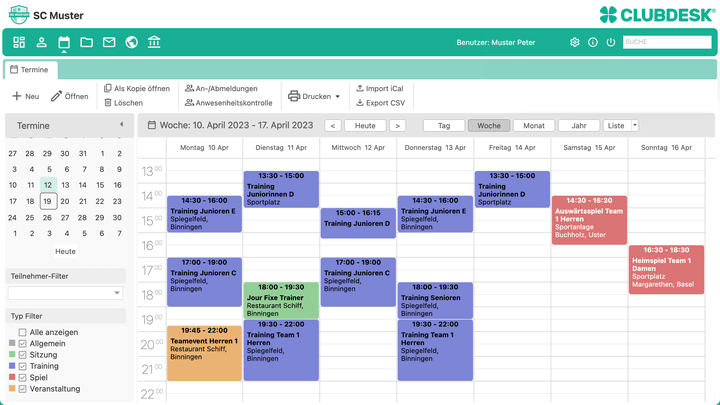The image size is (720, 405).
Task: Click the orange Veranstaltung color swatch
Action: [x=12, y=389]
